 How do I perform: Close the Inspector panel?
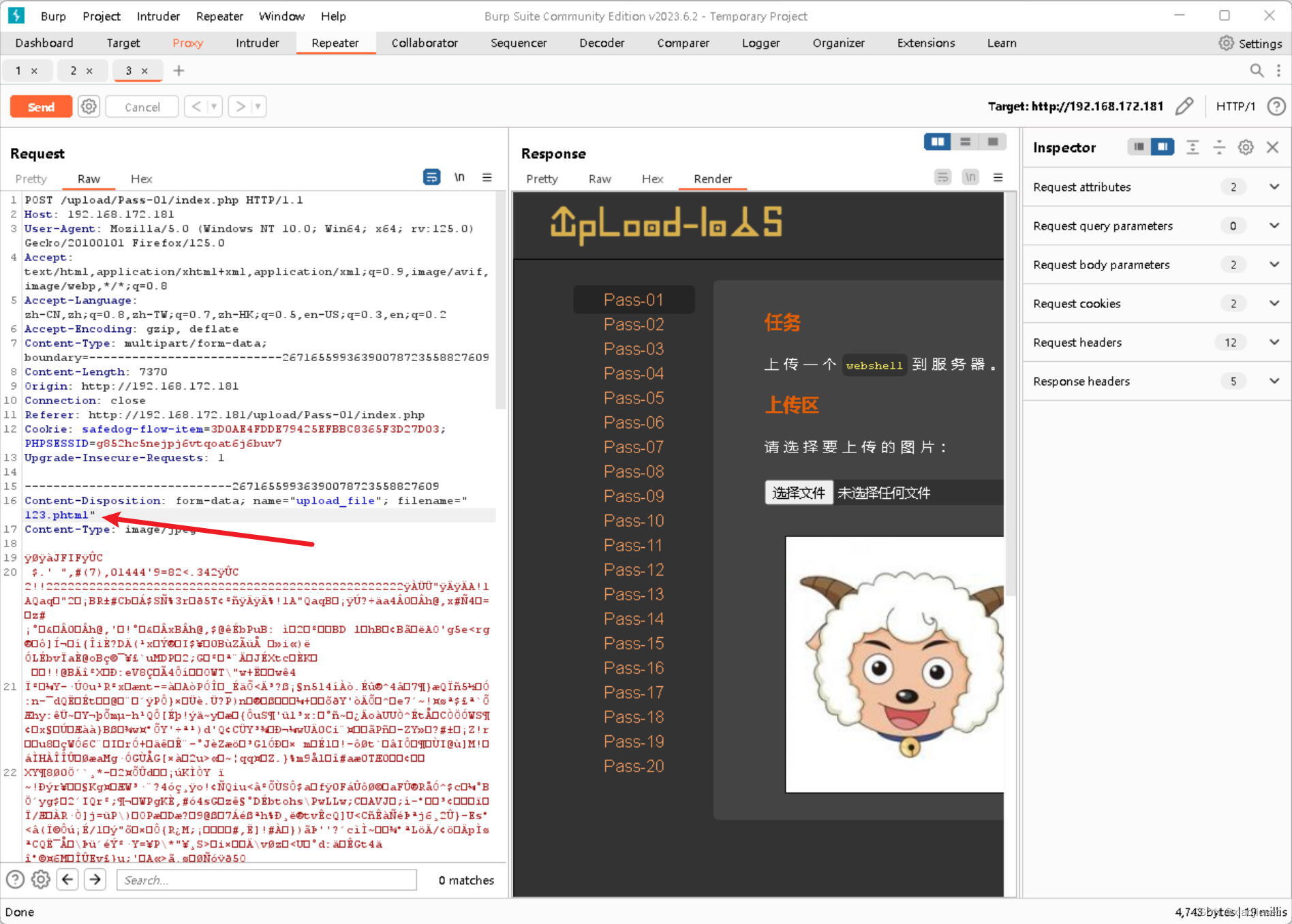click(x=1272, y=147)
